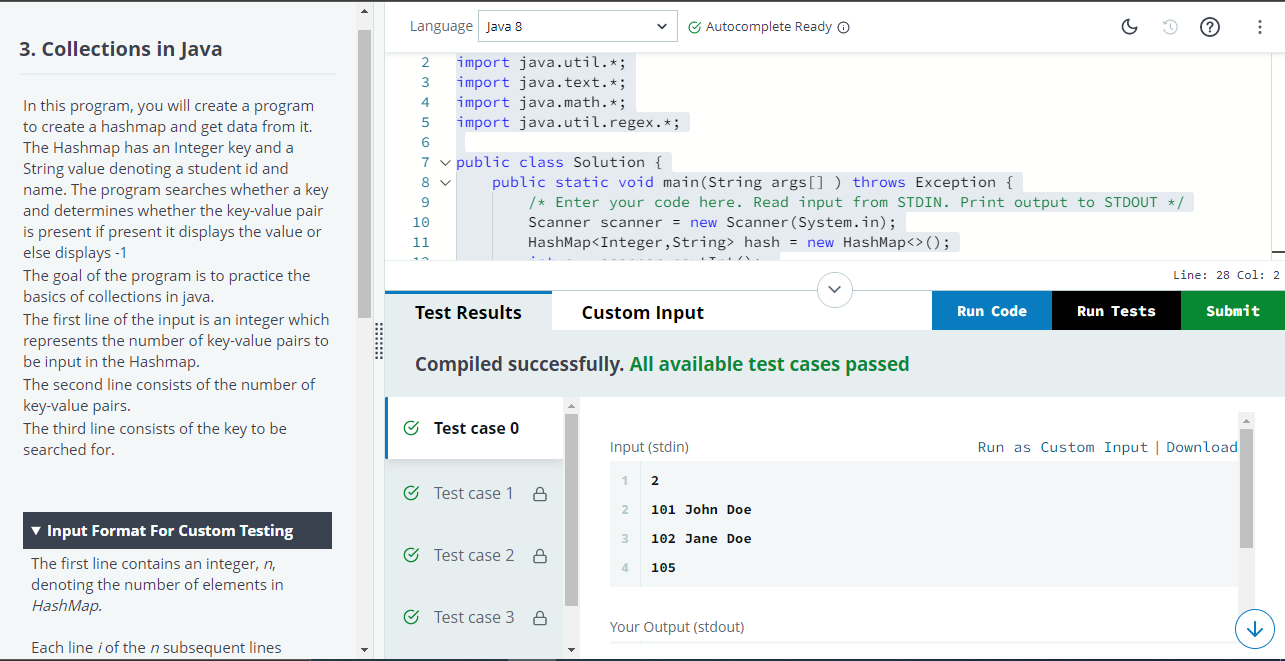Click the green Submit button
The image size is (1285, 661).
(x=1232, y=311)
